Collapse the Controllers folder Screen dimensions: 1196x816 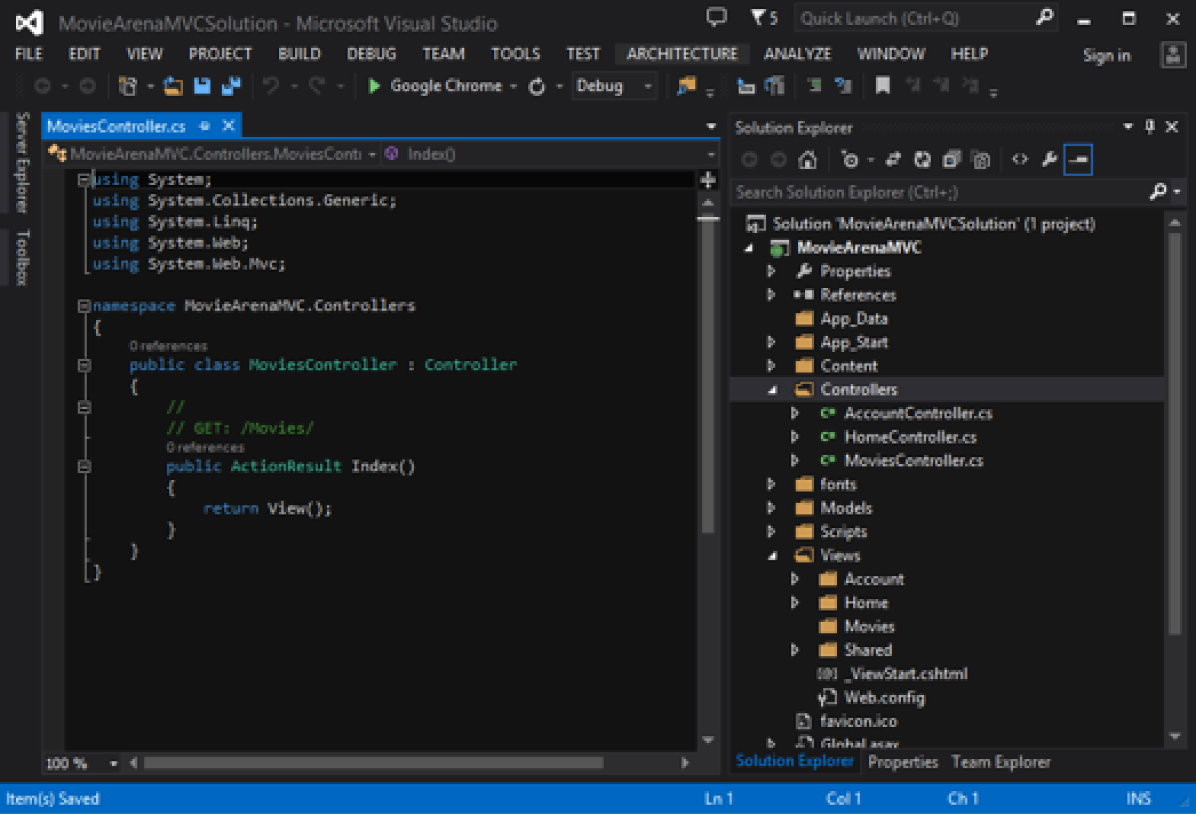point(772,390)
